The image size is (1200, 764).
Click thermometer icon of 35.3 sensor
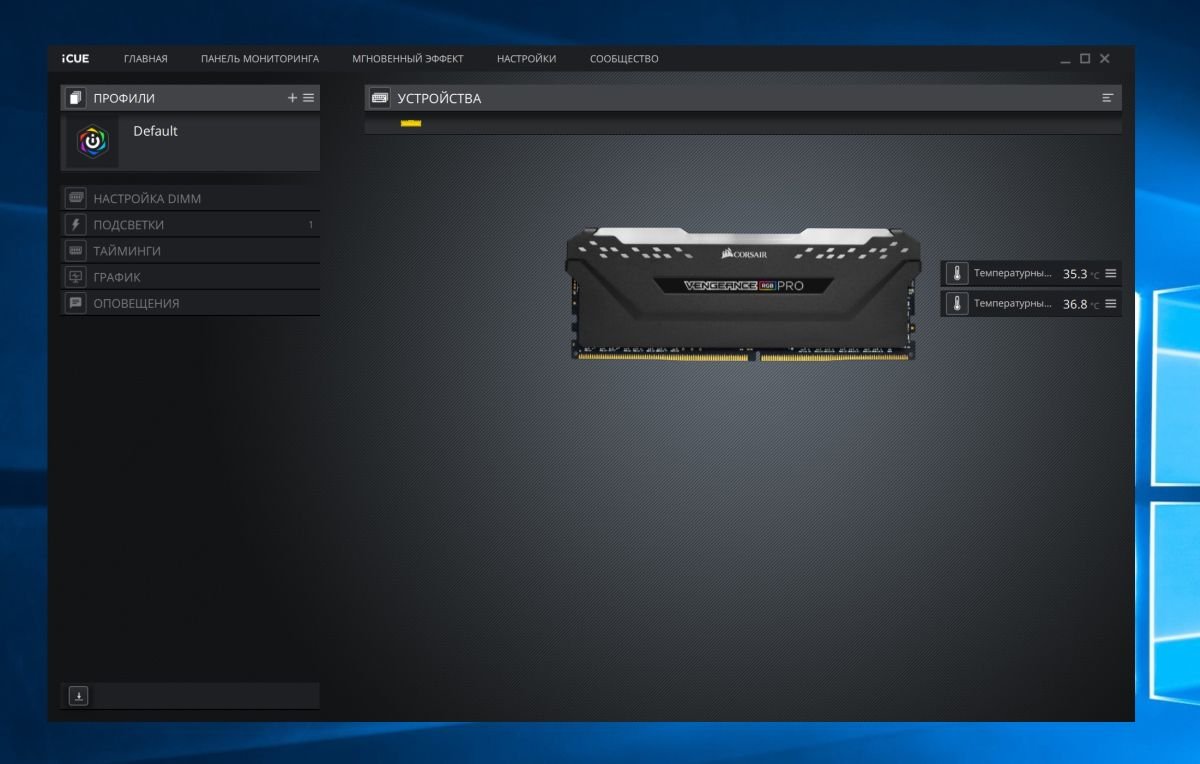point(957,274)
